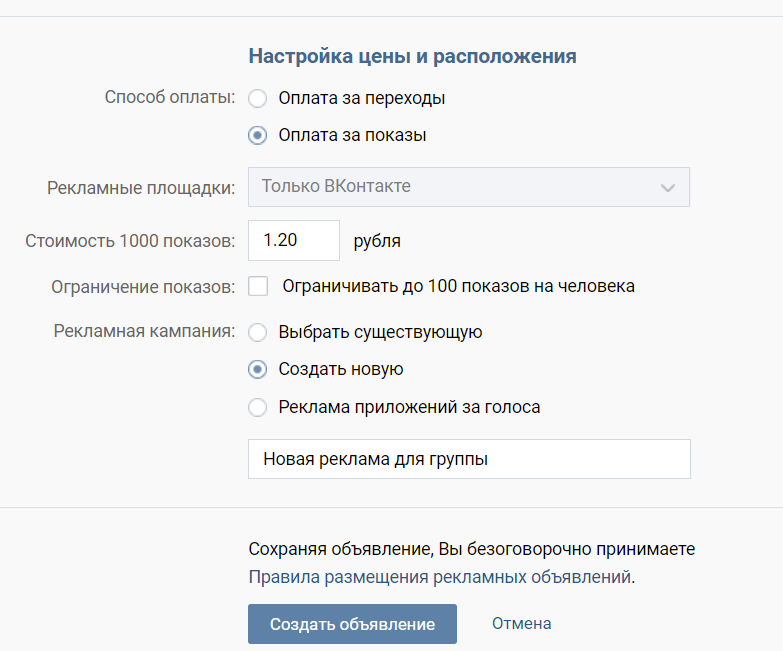Click the Реклама приложений за голоса label text
This screenshot has height=651, width=783.
(x=409, y=407)
